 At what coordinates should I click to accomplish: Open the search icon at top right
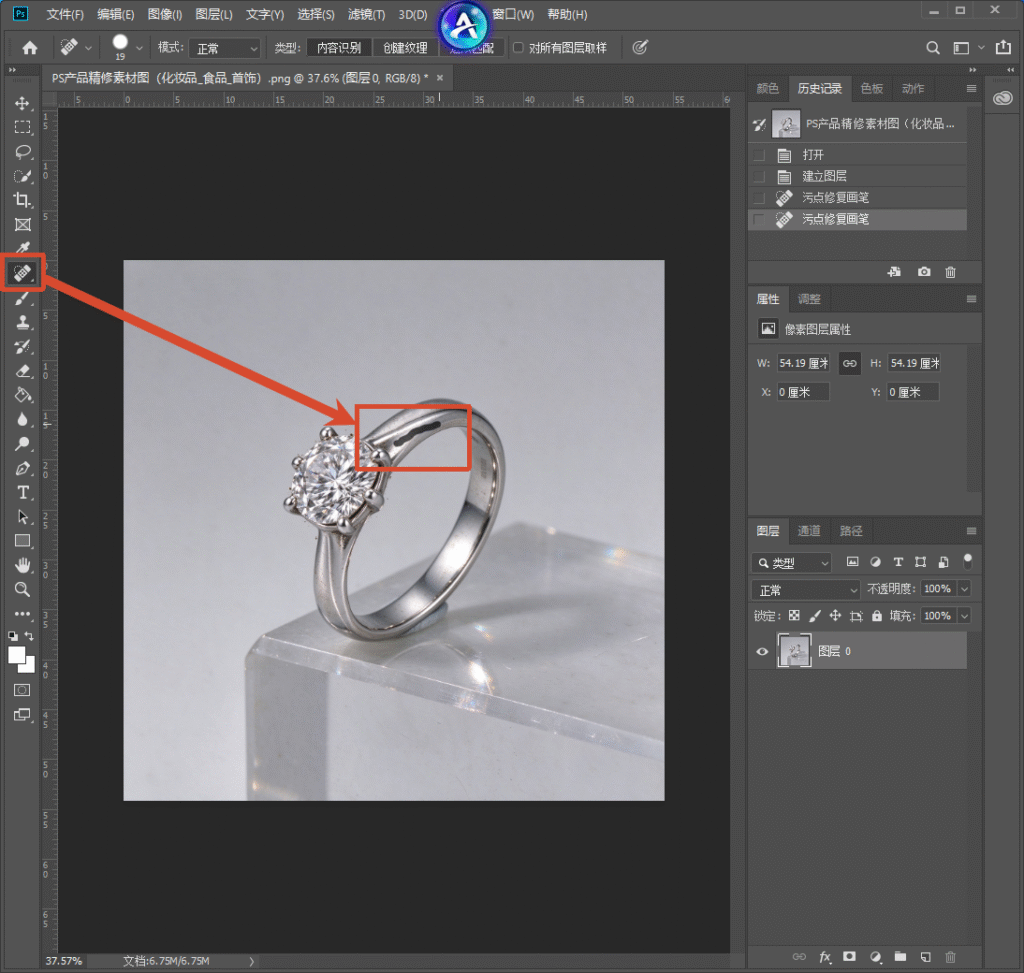933,48
